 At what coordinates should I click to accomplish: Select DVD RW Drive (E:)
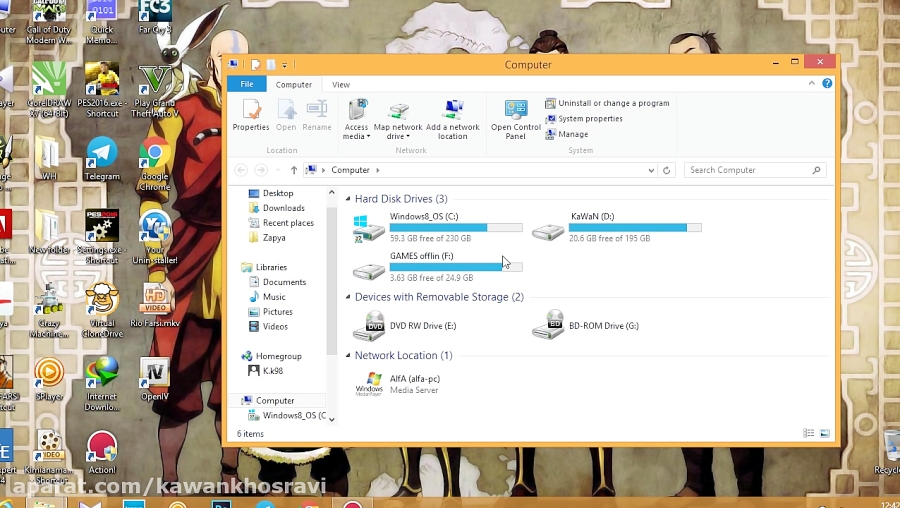pos(405,325)
